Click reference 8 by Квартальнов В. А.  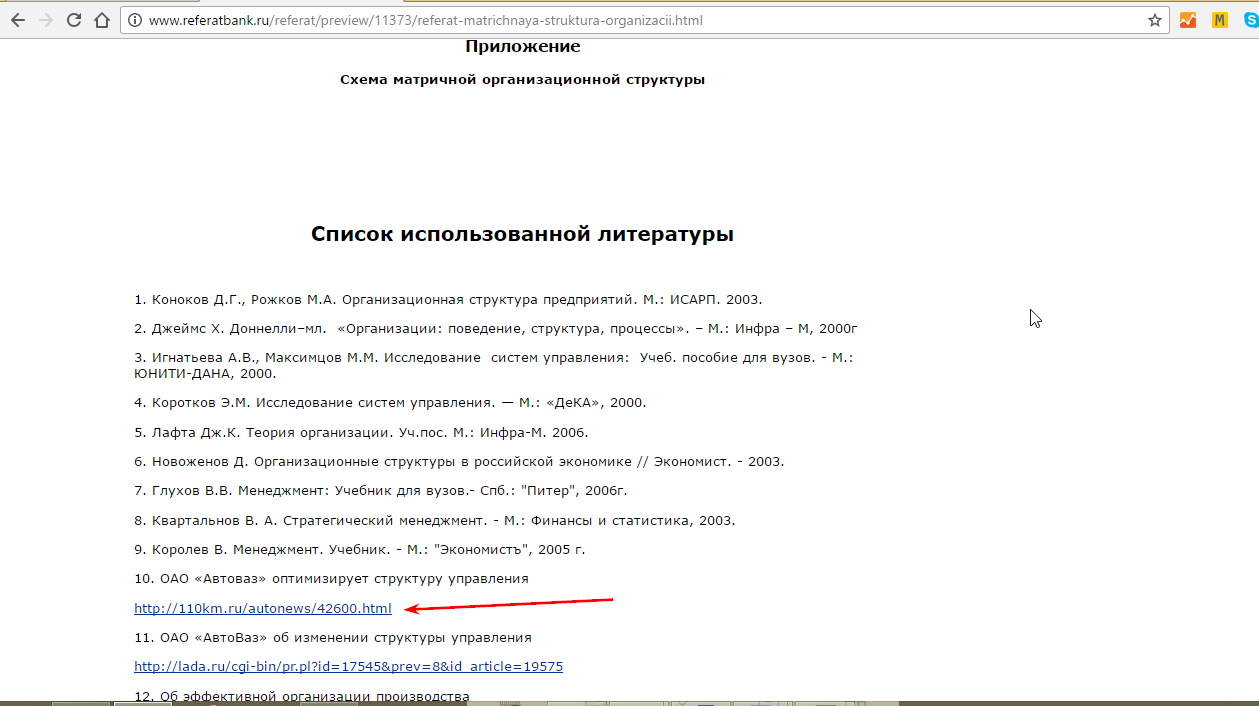coord(435,520)
